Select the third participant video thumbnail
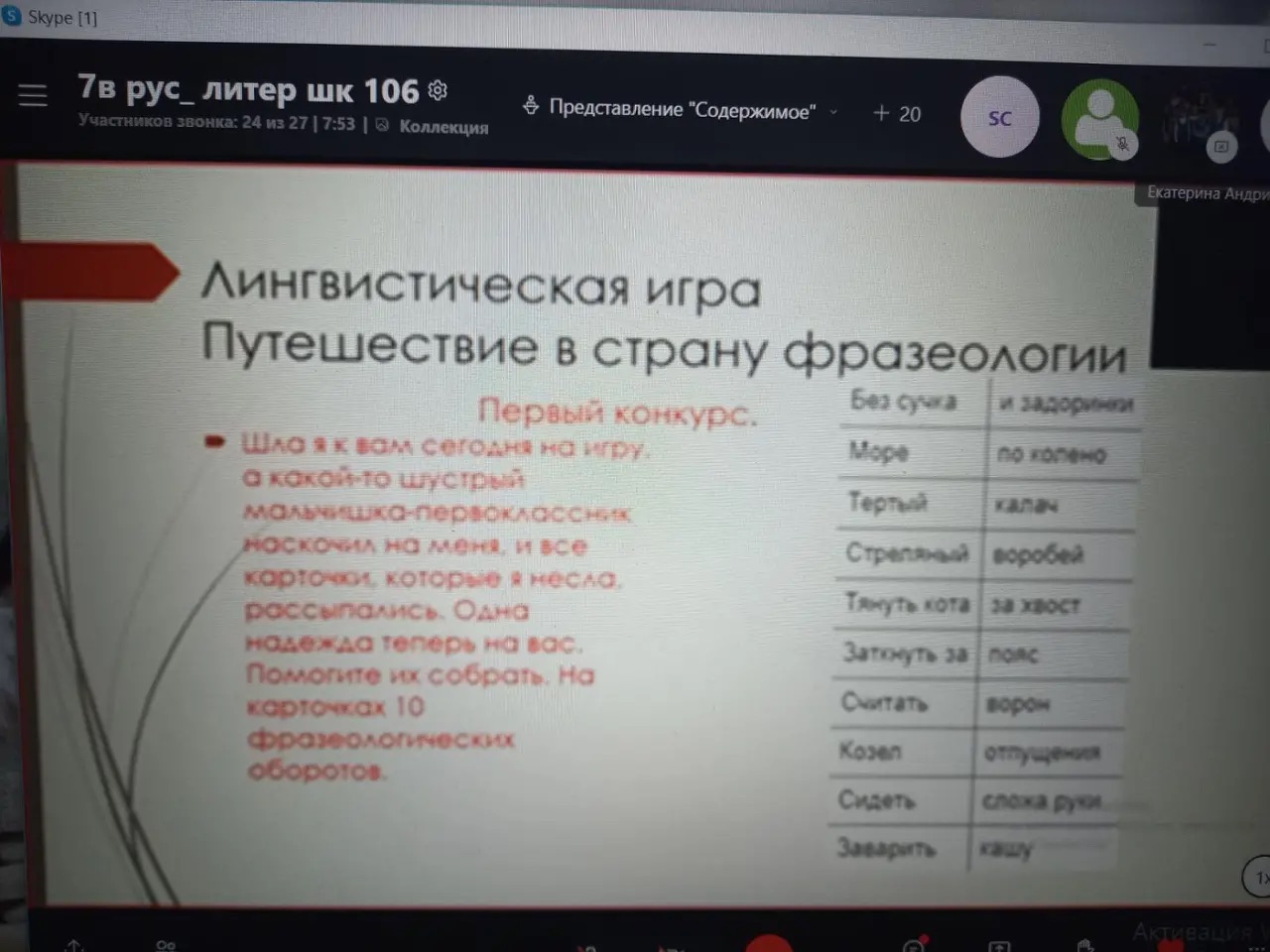 pyautogui.click(x=1199, y=120)
